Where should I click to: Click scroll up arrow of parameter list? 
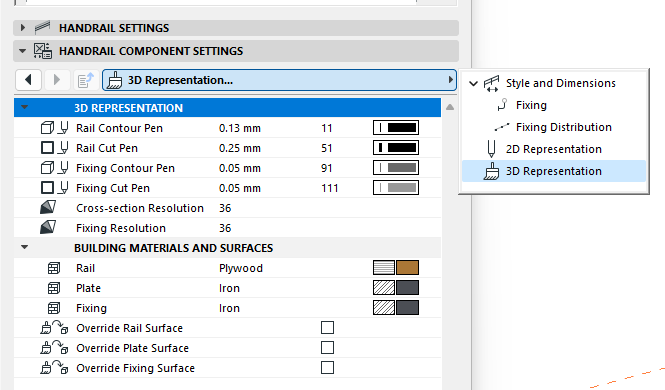tap(450, 107)
